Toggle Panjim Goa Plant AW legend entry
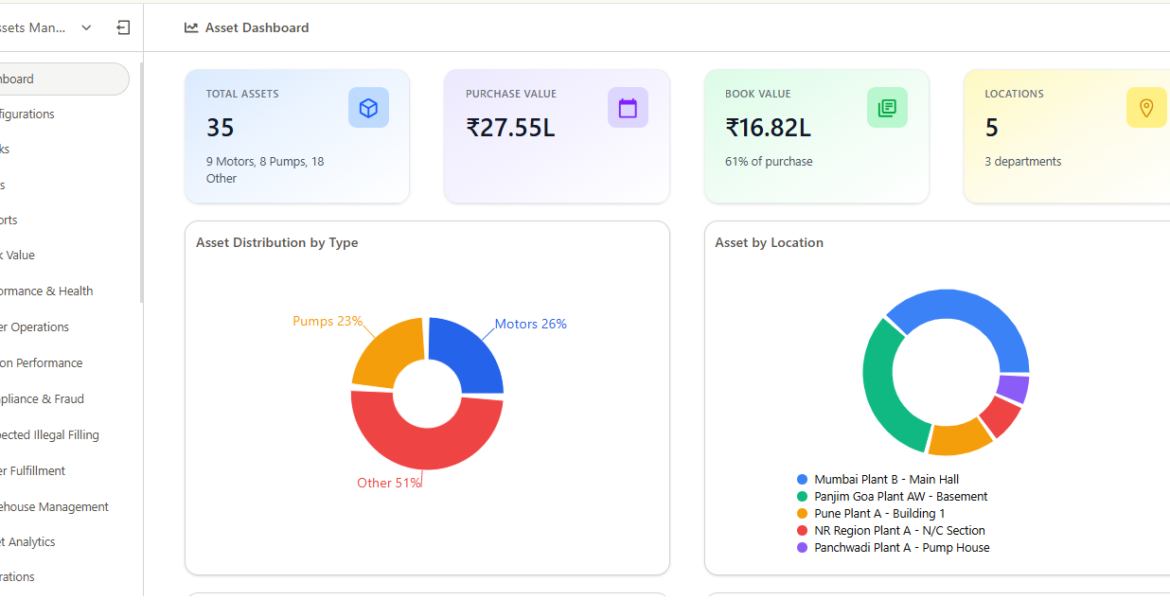 click(899, 497)
